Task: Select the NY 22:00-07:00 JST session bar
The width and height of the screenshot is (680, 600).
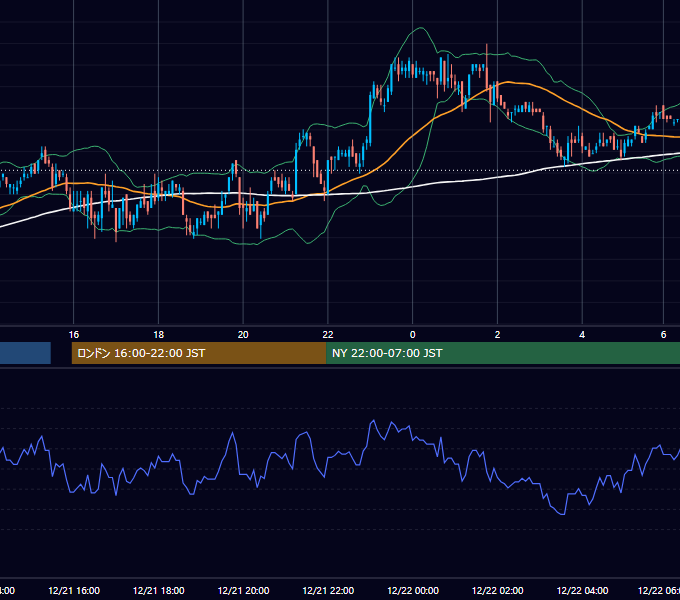Action: [x=503, y=353]
